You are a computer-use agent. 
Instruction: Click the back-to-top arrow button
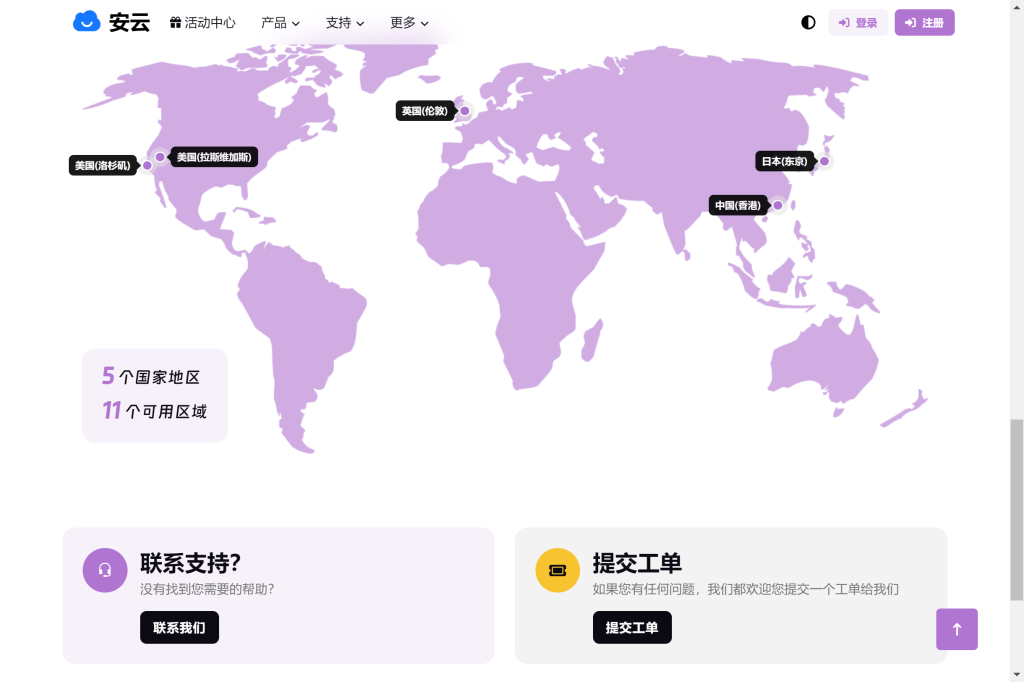click(957, 629)
